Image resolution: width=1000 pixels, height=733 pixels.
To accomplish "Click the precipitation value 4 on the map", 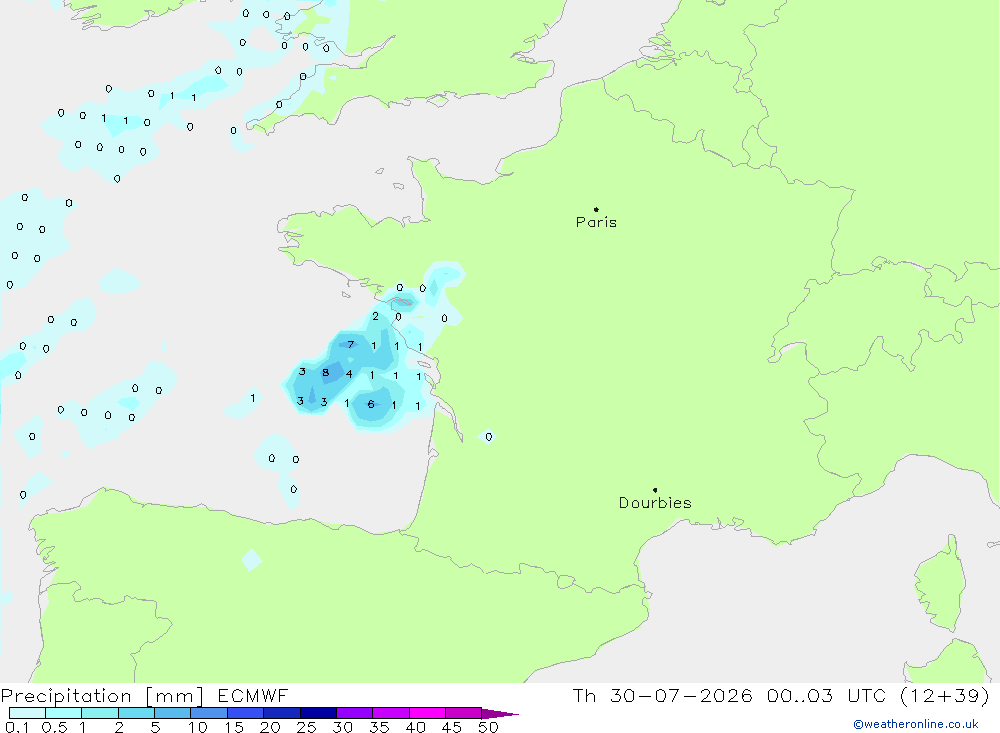I will (349, 374).
